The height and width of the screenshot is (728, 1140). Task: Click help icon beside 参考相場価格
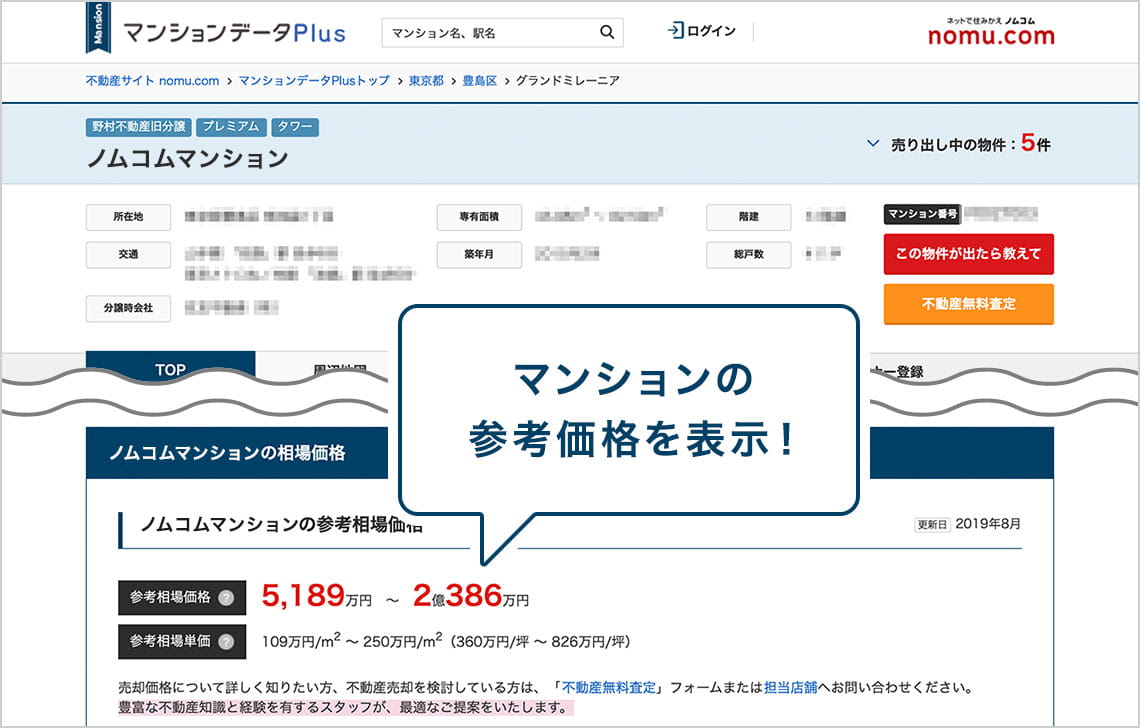(227, 598)
